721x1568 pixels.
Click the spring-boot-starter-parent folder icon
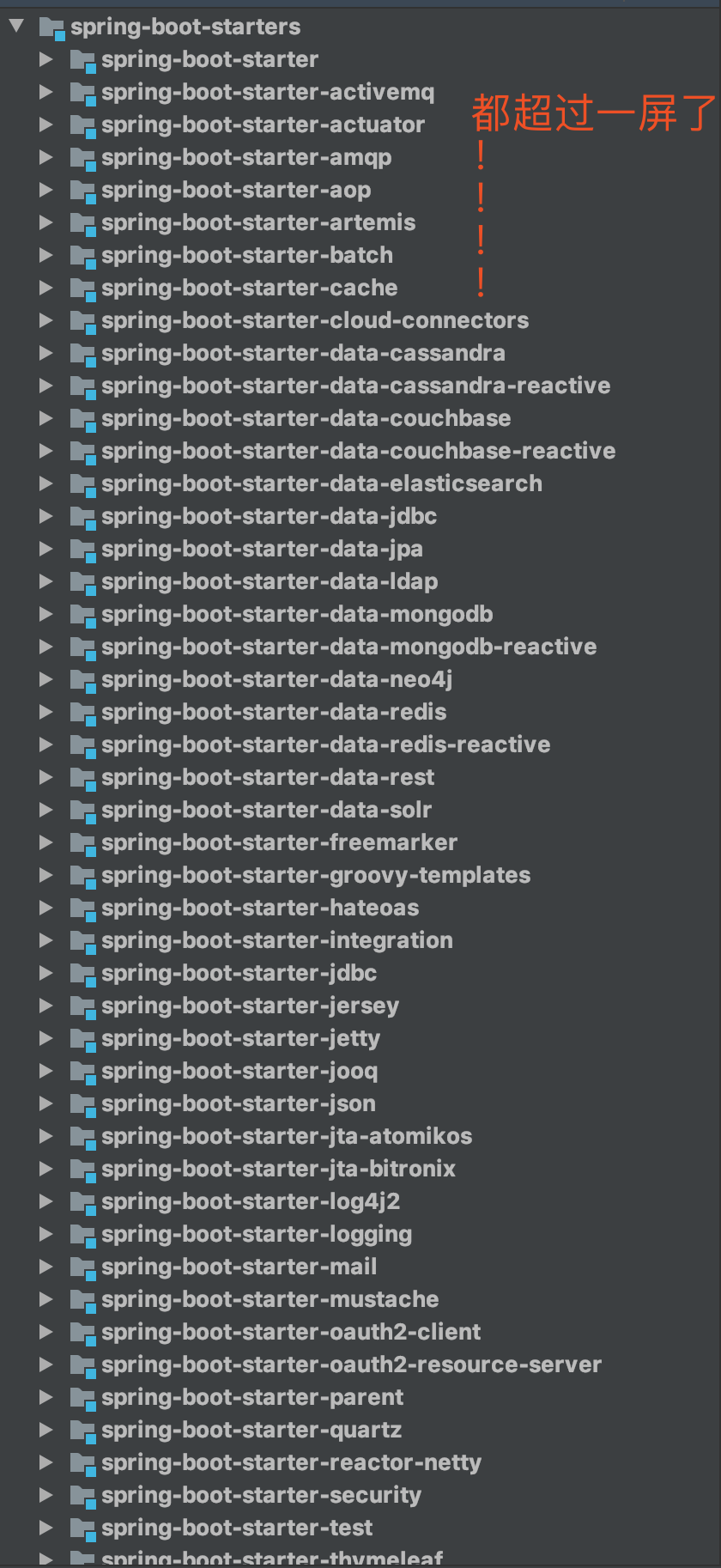(x=83, y=1399)
